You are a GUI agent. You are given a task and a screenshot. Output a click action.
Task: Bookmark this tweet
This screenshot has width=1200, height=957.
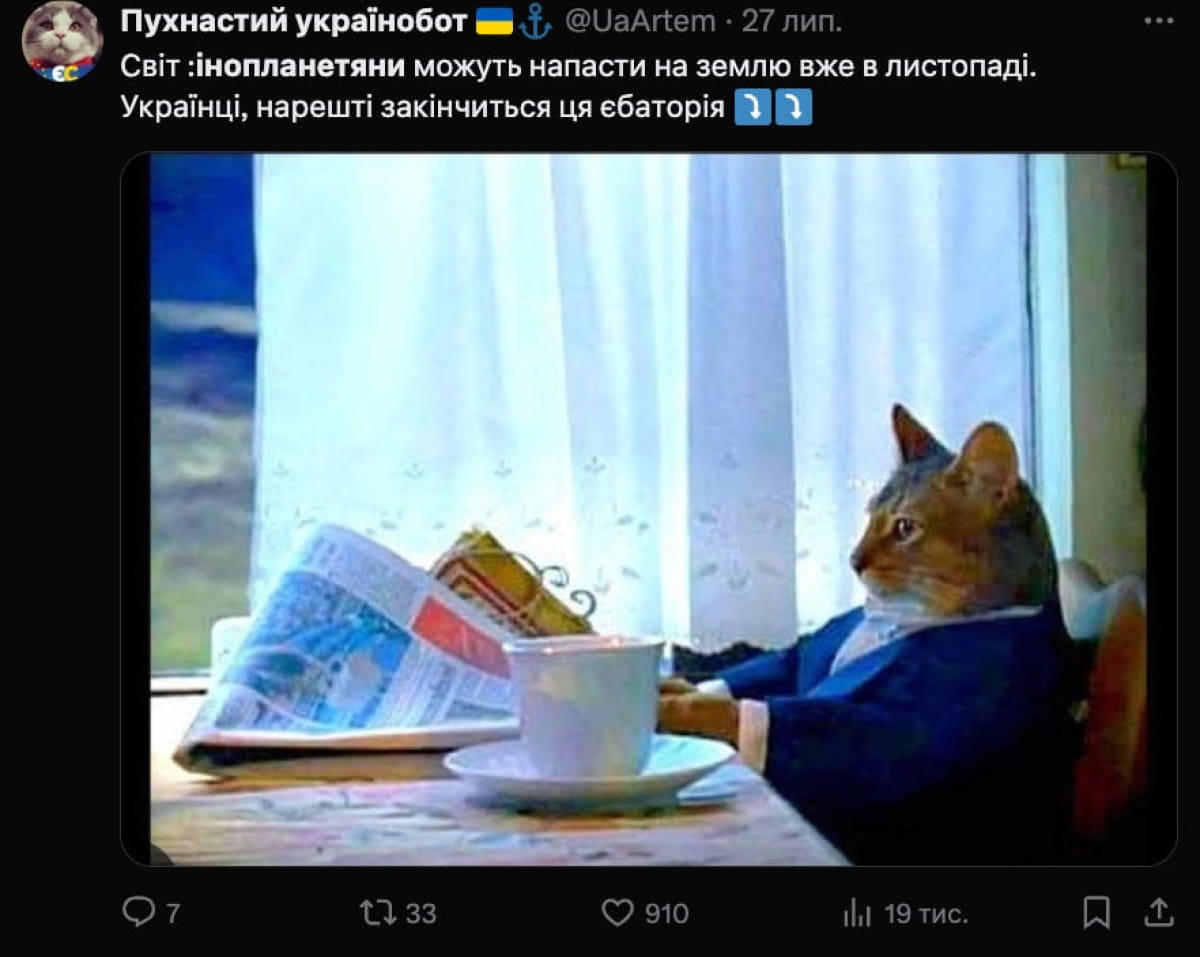1096,912
